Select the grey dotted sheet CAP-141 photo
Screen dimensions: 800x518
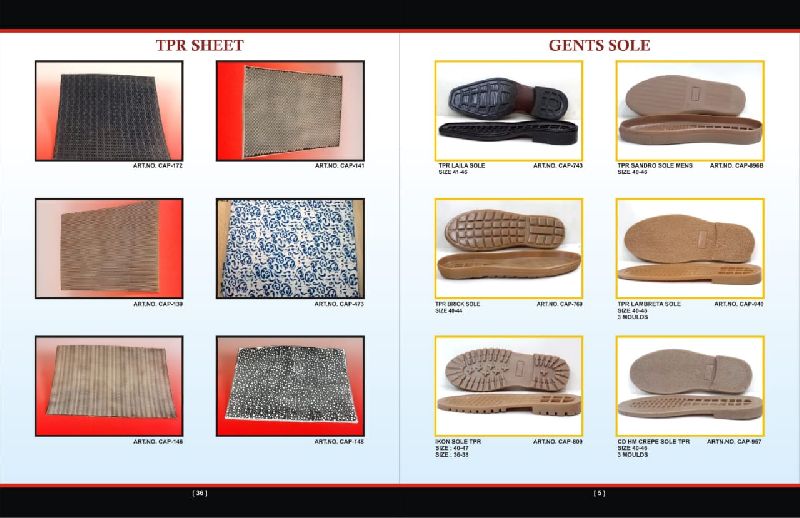[290, 110]
